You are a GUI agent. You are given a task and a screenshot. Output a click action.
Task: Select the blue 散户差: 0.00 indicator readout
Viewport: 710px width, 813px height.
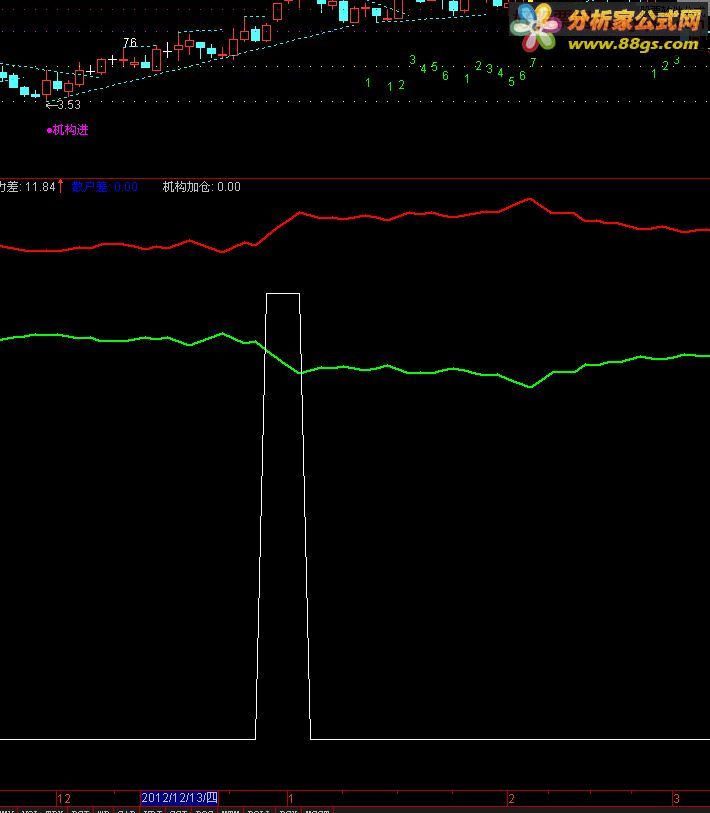[x=105, y=187]
